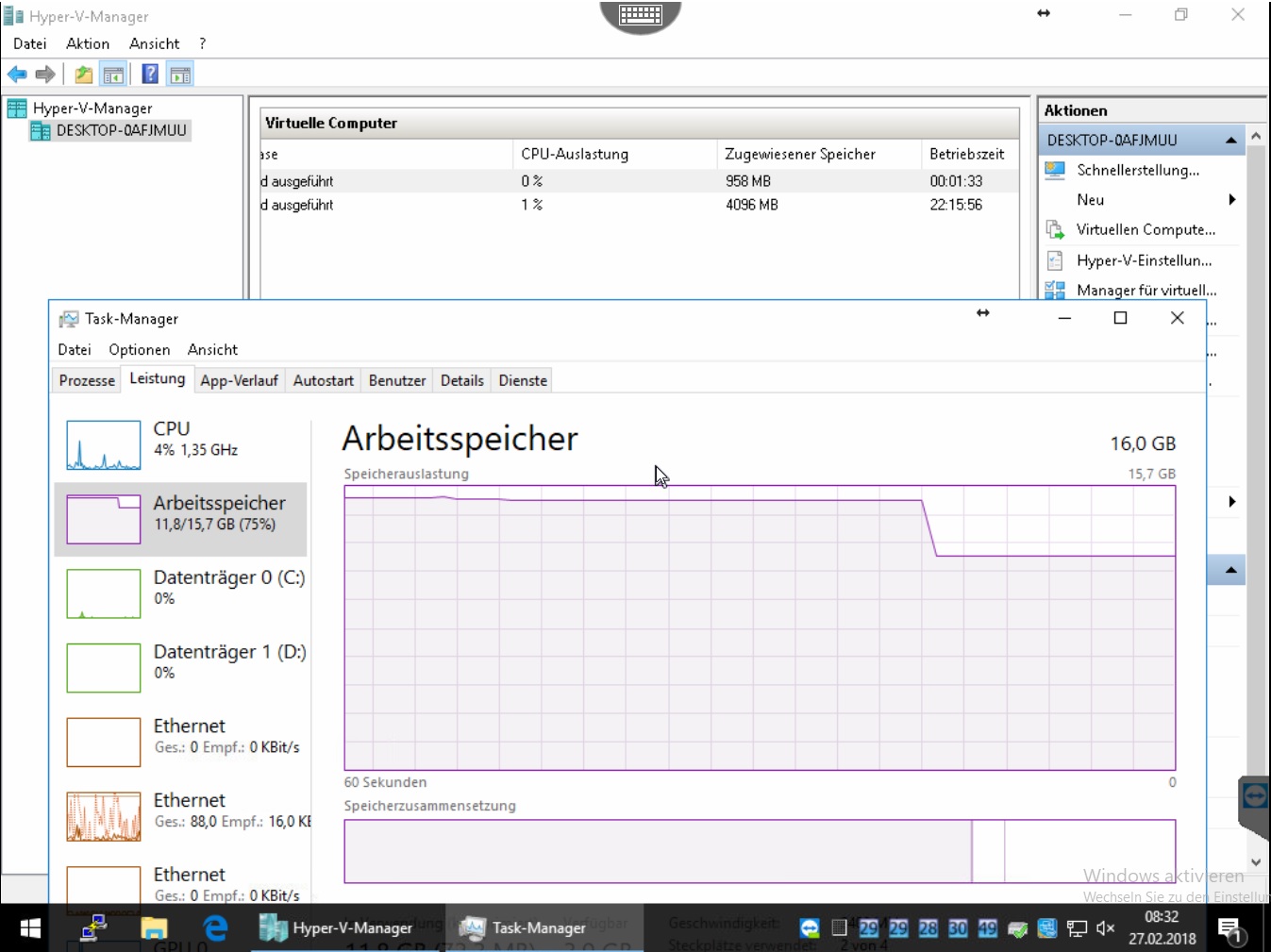Sort by the CPU-Auslastung column header
The image size is (1271, 952).
tap(614, 154)
